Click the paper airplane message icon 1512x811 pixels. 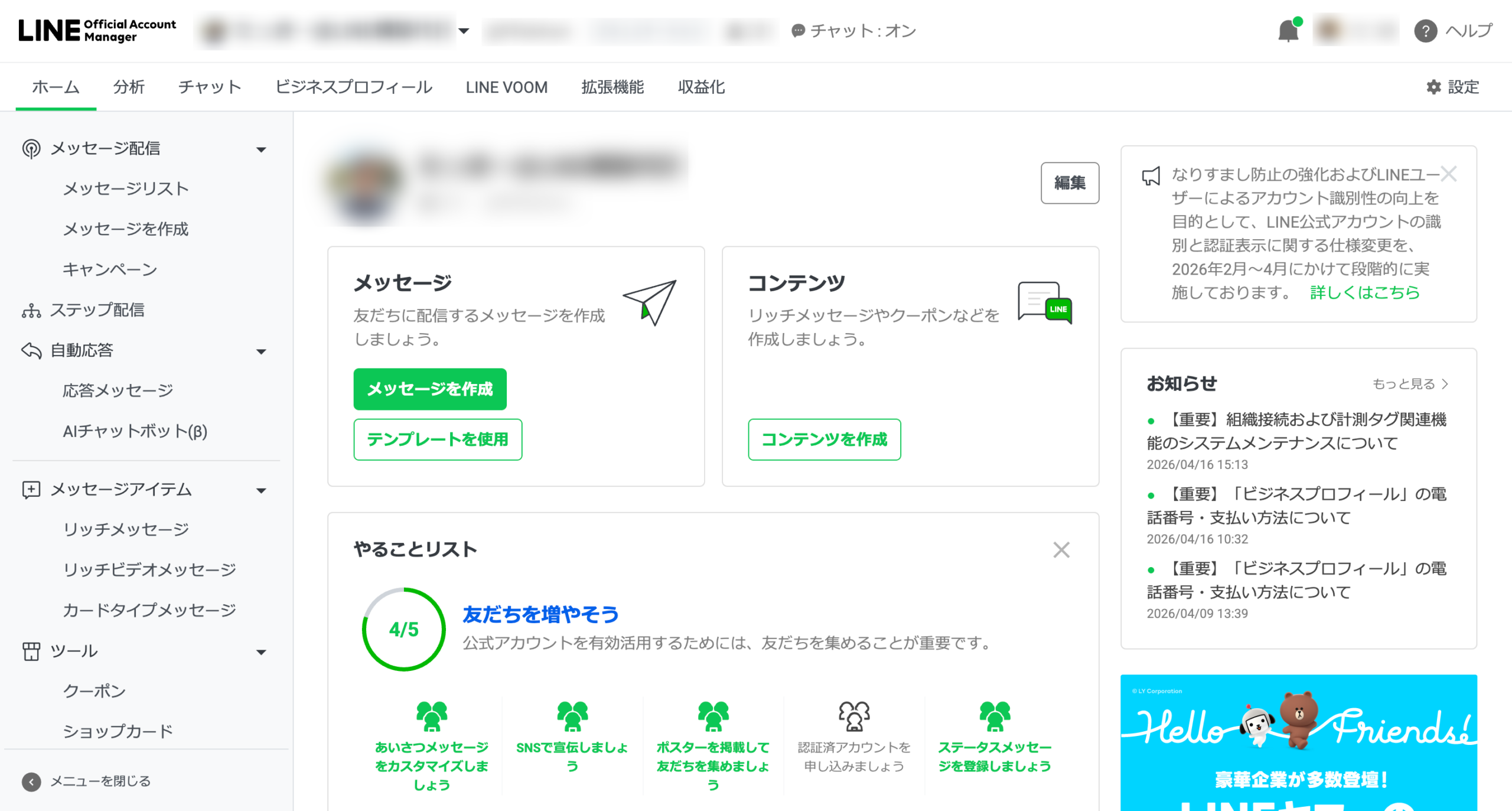(x=650, y=302)
